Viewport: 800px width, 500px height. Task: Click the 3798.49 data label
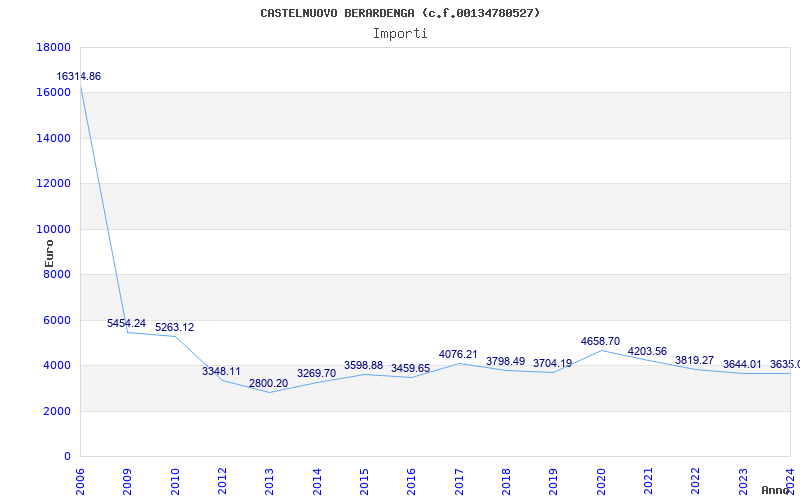click(506, 362)
